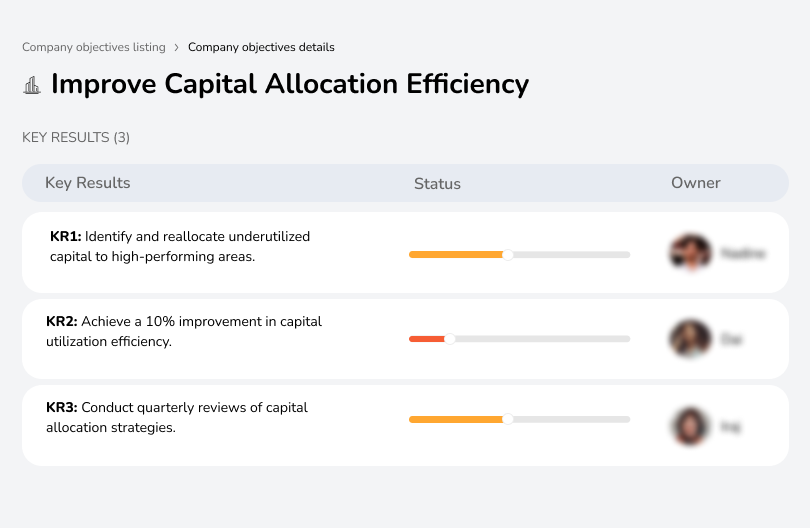This screenshot has width=810, height=528.
Task: Click the Owner column header
Action: click(x=696, y=183)
